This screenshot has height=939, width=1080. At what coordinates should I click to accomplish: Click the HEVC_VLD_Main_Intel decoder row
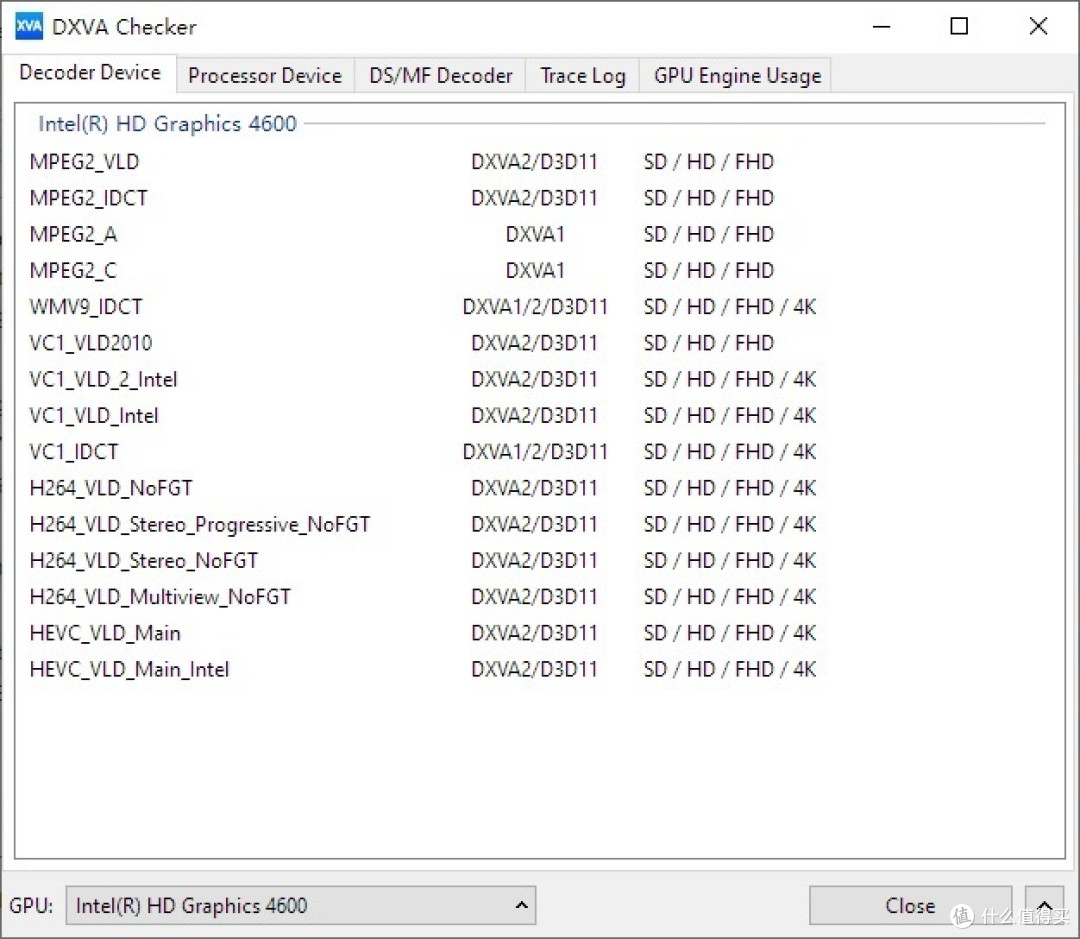129,669
